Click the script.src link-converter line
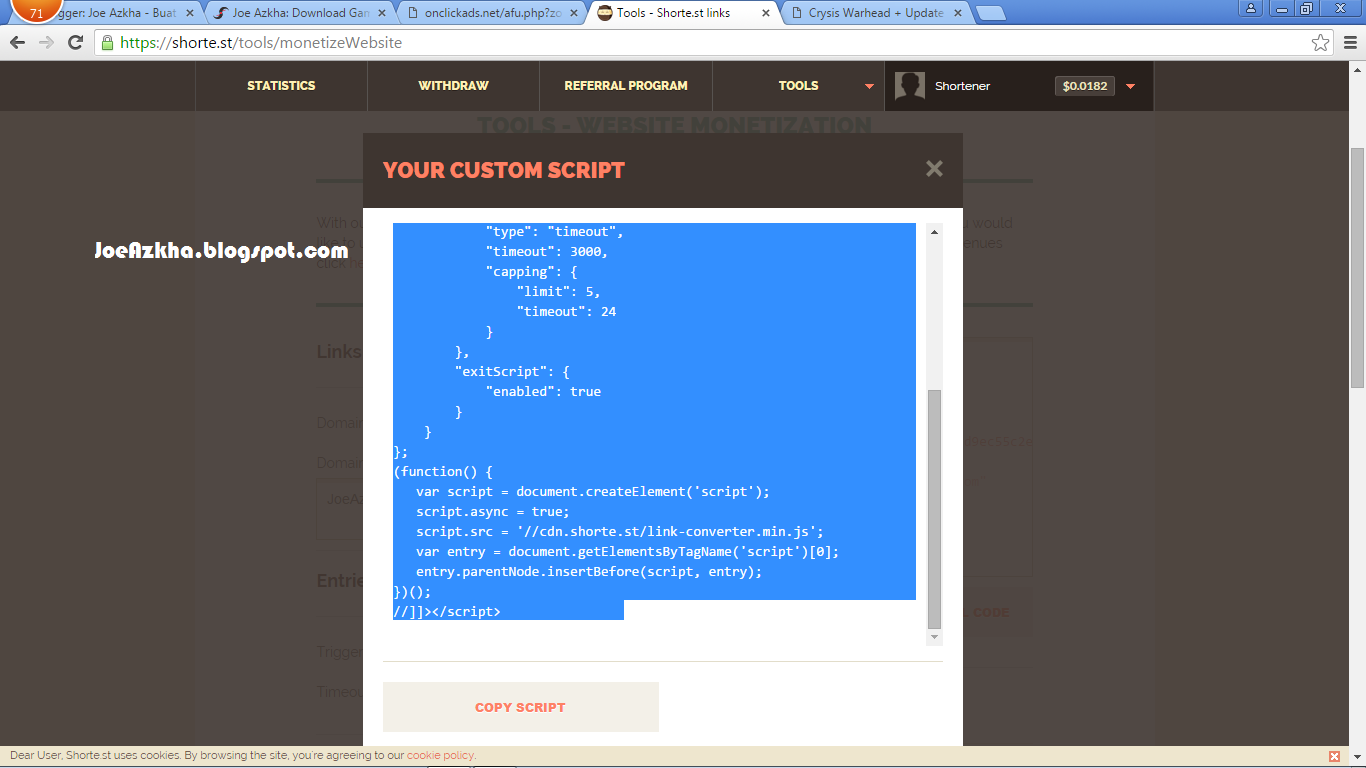This screenshot has width=1366, height=768. click(x=620, y=532)
